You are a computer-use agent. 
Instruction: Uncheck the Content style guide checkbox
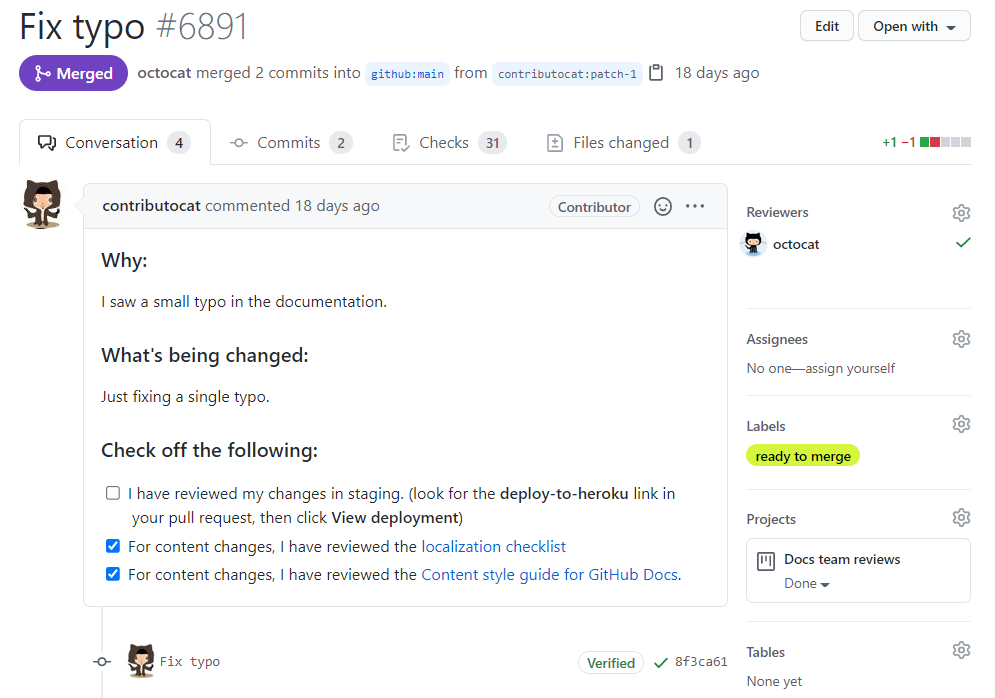[112, 575]
